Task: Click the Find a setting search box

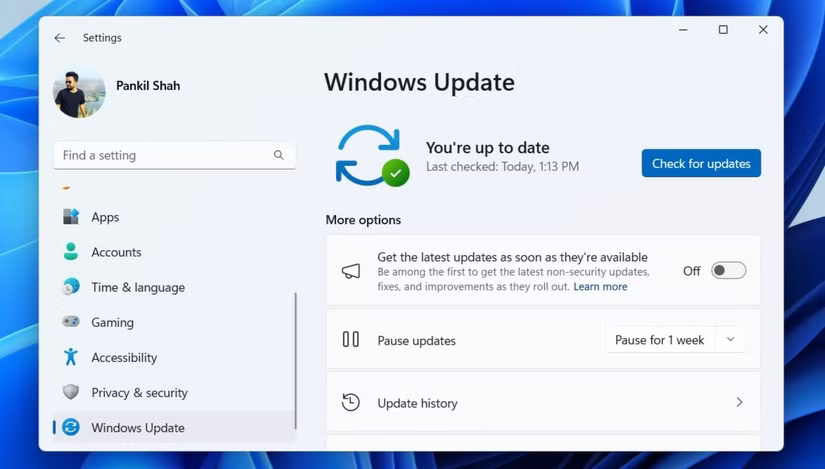Action: (x=175, y=155)
